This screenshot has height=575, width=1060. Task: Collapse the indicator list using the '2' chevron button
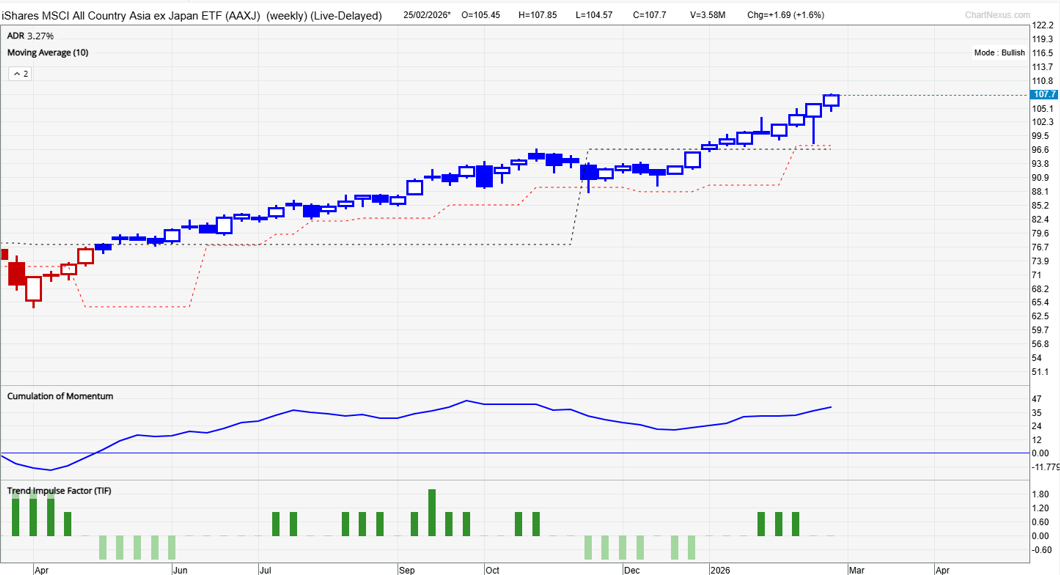20,74
